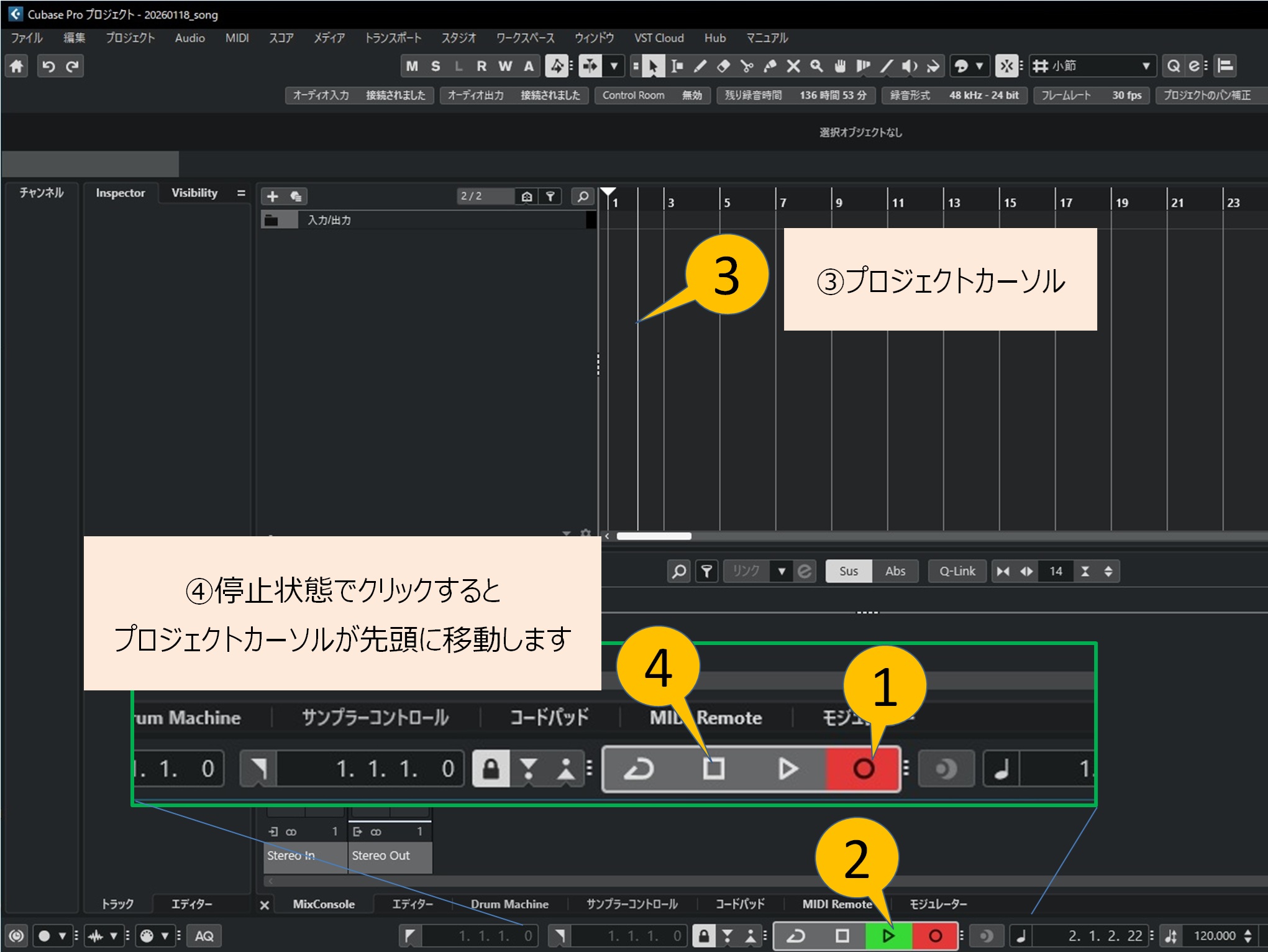Click the Control Room 無効 button

pos(652,96)
